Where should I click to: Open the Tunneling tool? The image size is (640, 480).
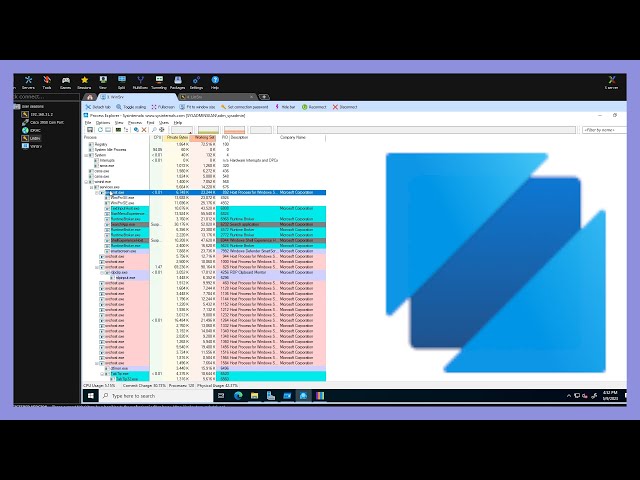159,82
